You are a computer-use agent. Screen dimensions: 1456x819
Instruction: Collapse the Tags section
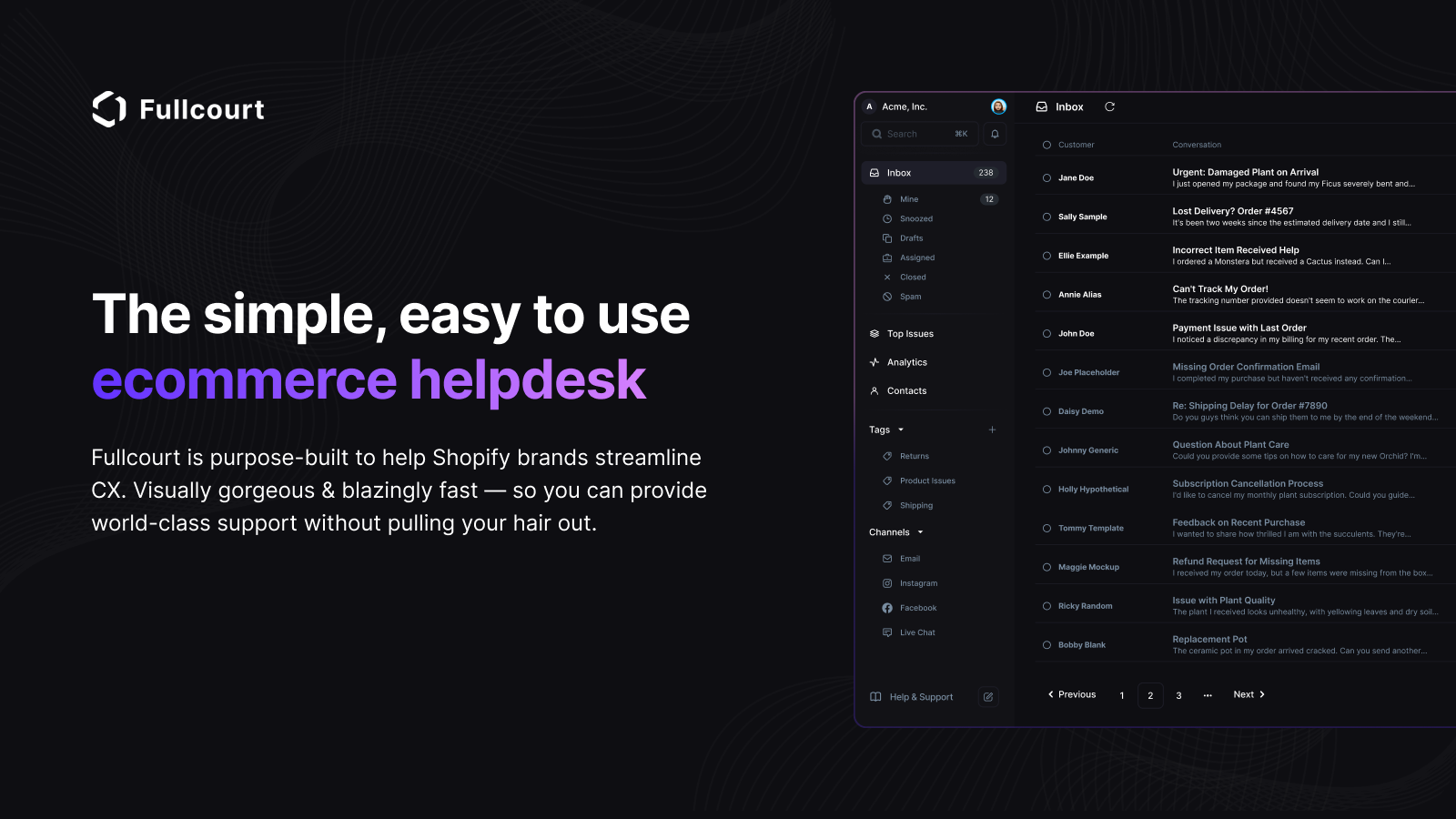[x=887, y=430]
